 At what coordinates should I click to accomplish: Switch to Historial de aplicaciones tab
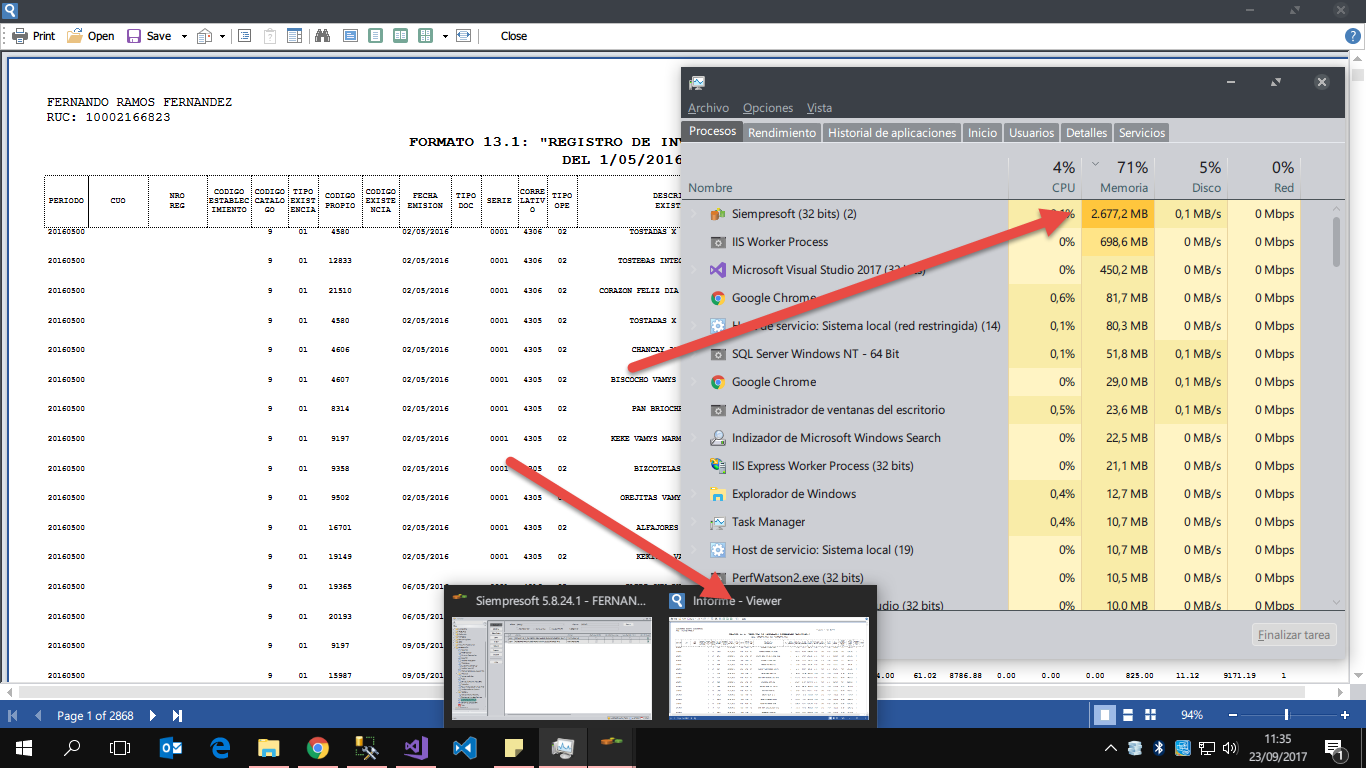(892, 132)
